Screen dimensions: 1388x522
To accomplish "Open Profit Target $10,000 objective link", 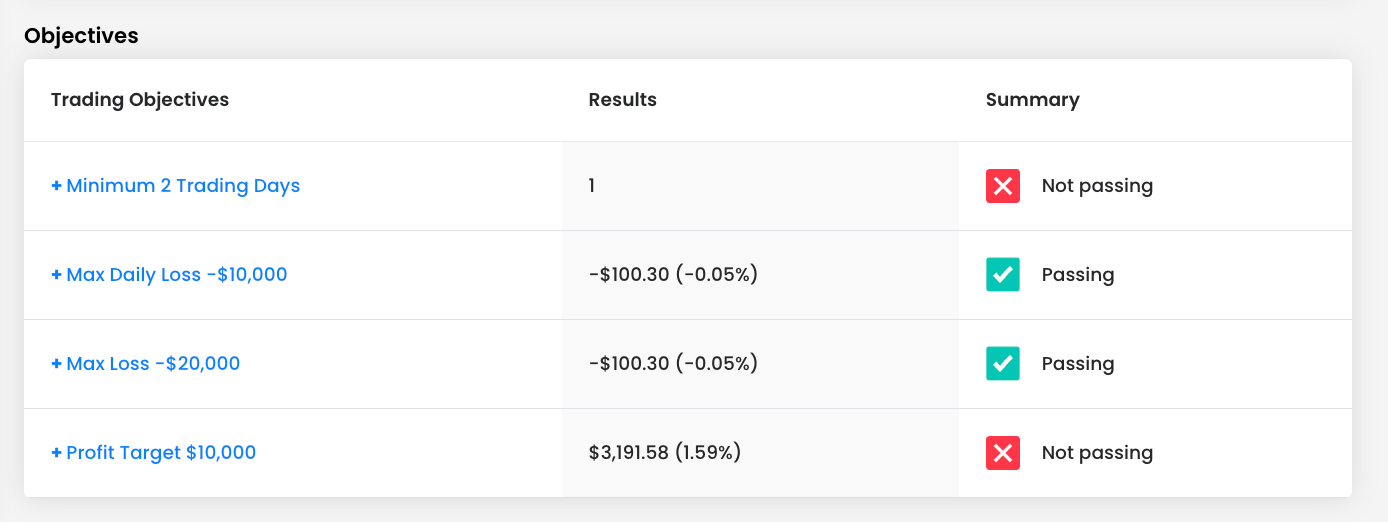I will 161,453.
